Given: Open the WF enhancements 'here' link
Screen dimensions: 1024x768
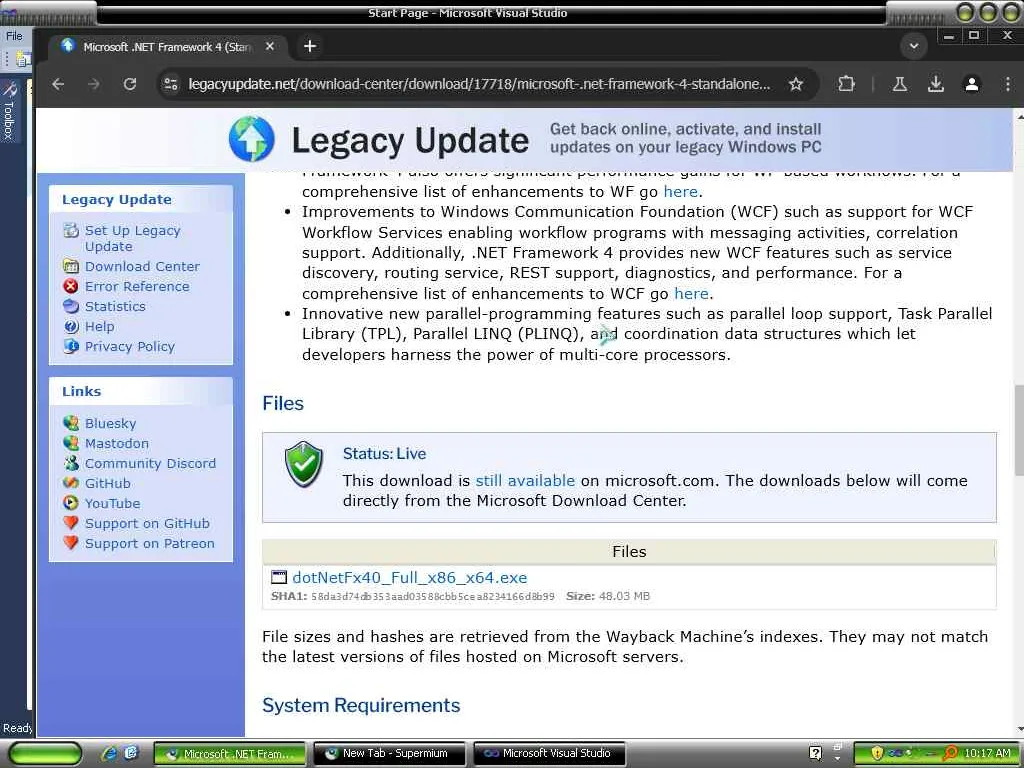Looking at the screenshot, I should point(680,191).
